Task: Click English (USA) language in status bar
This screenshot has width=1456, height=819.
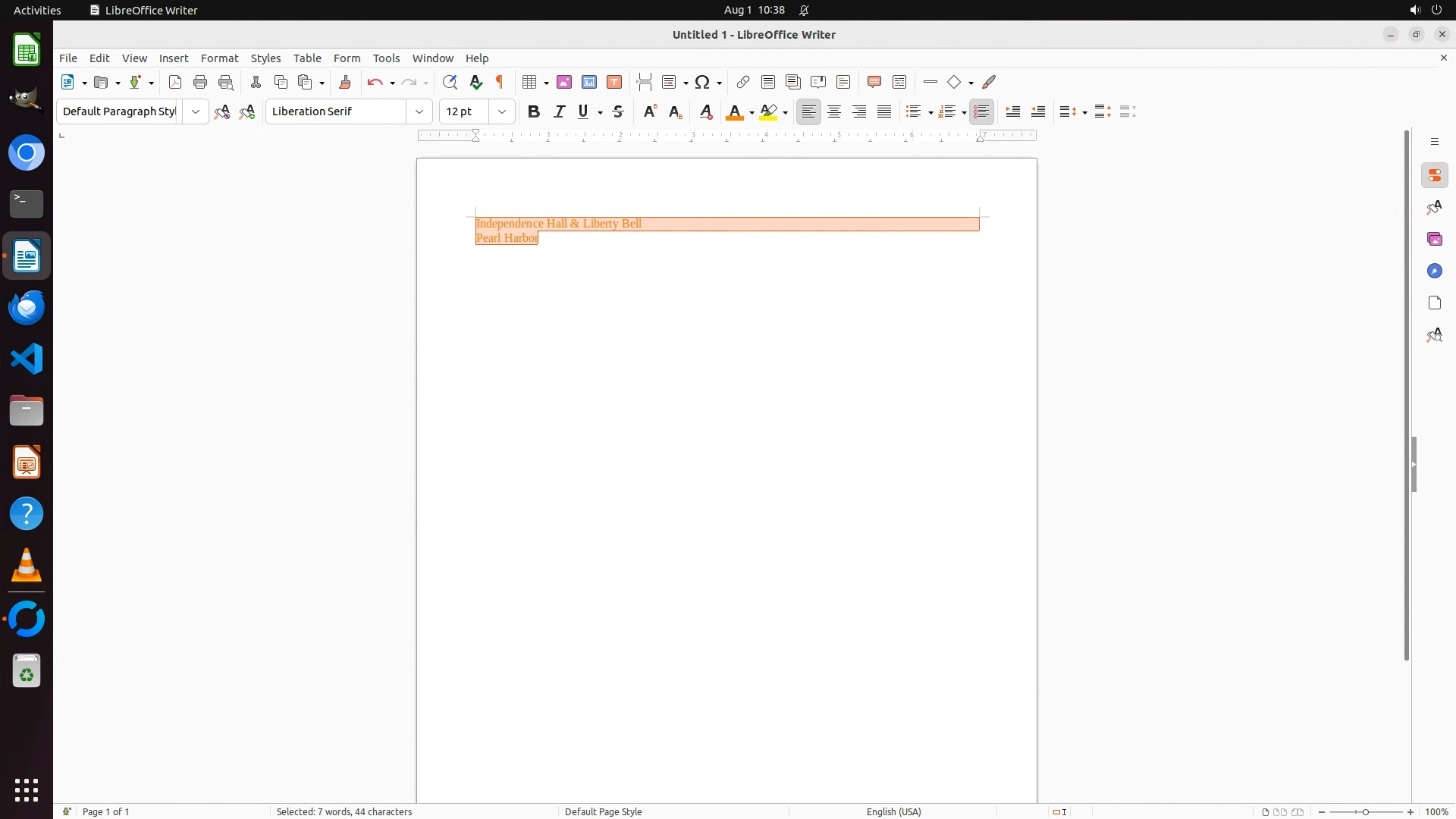Action: coord(893,811)
